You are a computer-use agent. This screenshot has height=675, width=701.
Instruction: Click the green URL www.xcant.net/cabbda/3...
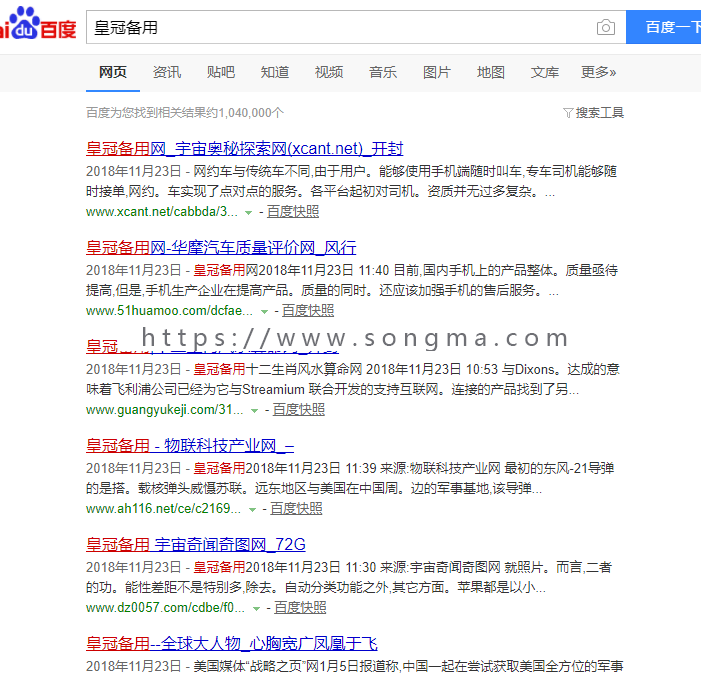click(162, 212)
